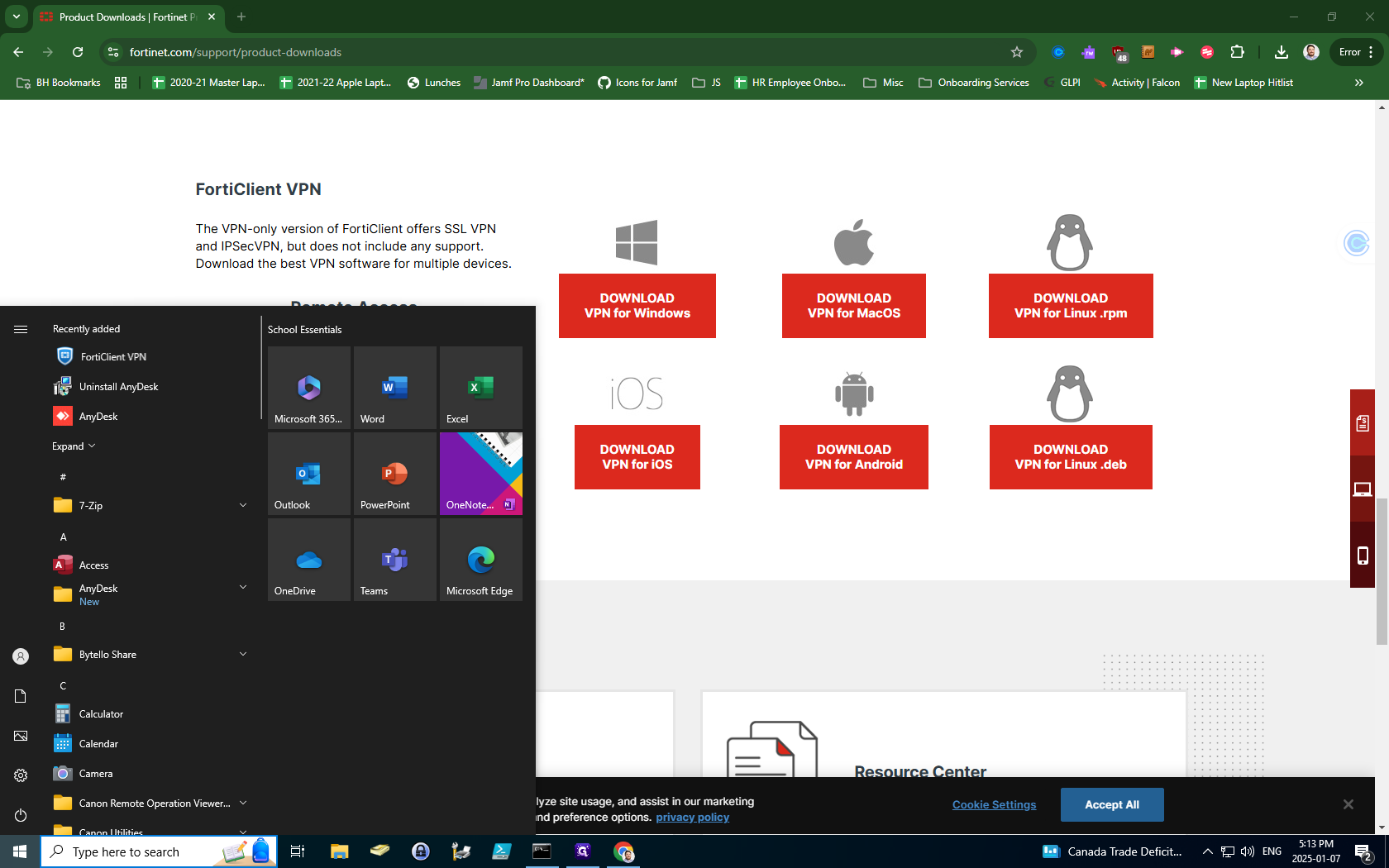1389x868 pixels.
Task: Open Calculator from the app list
Action: pos(88,714)
